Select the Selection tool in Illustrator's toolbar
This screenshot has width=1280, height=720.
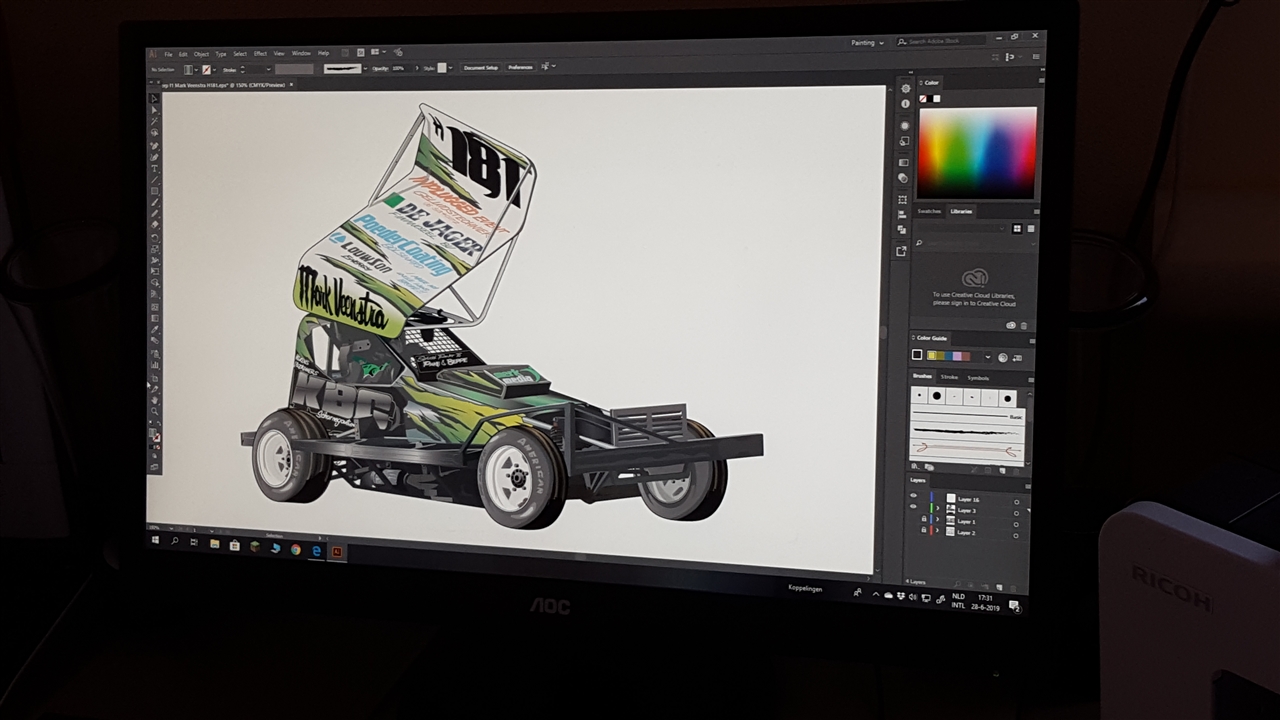[x=153, y=98]
